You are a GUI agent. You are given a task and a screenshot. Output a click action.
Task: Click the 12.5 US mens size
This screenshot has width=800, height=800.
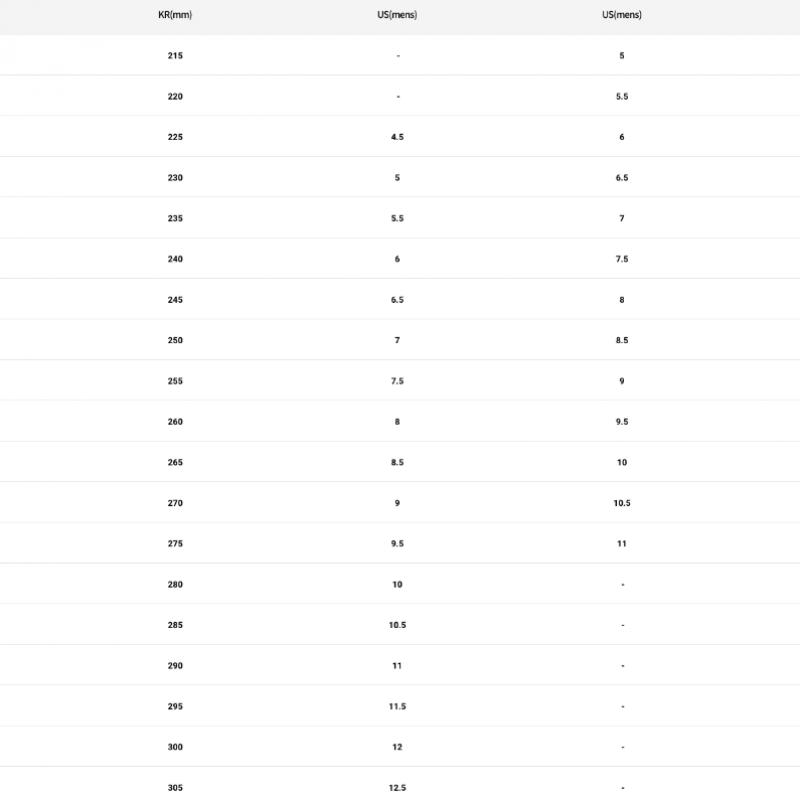point(397,788)
